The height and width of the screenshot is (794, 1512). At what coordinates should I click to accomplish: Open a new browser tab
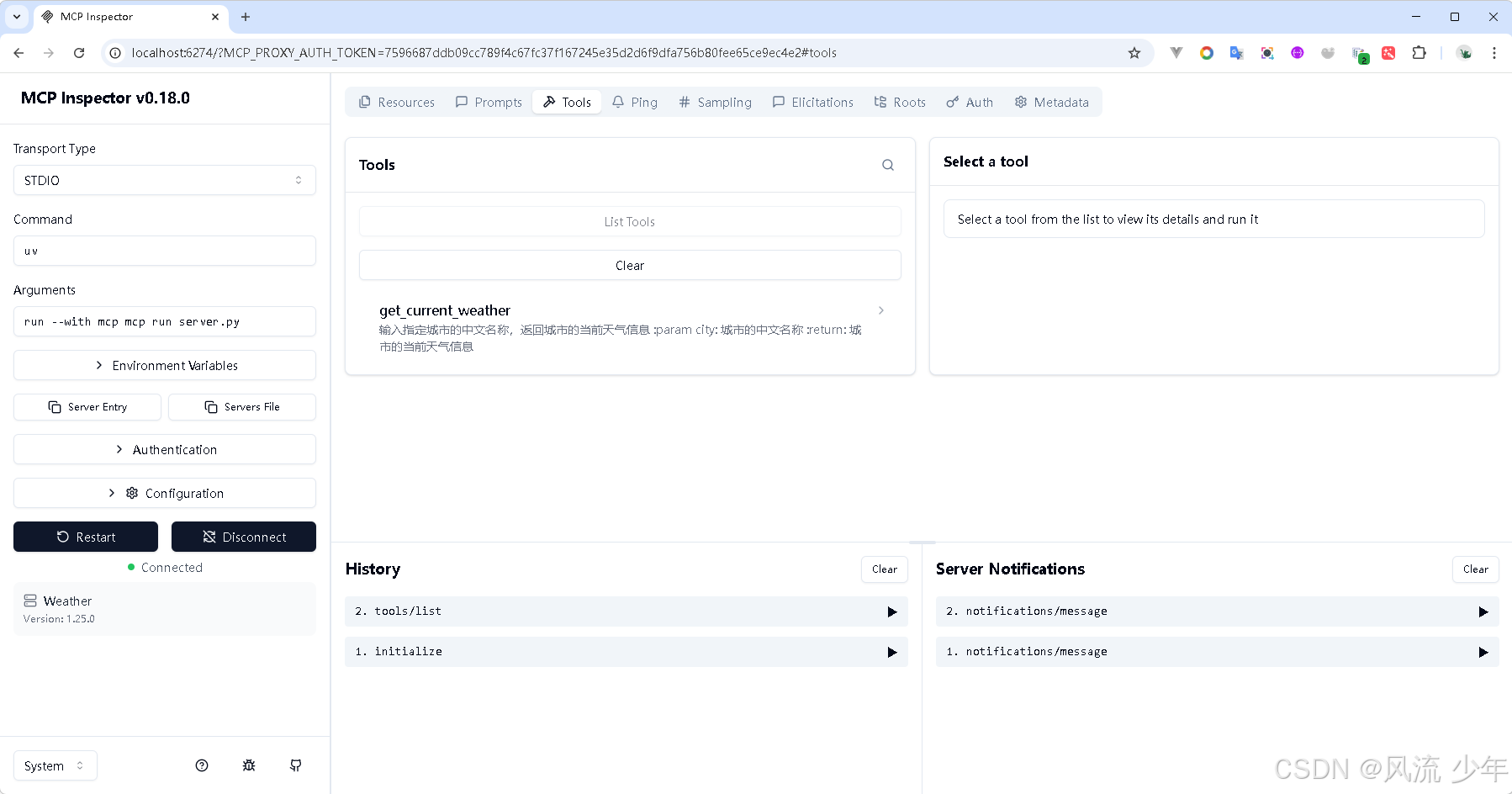coord(246,17)
